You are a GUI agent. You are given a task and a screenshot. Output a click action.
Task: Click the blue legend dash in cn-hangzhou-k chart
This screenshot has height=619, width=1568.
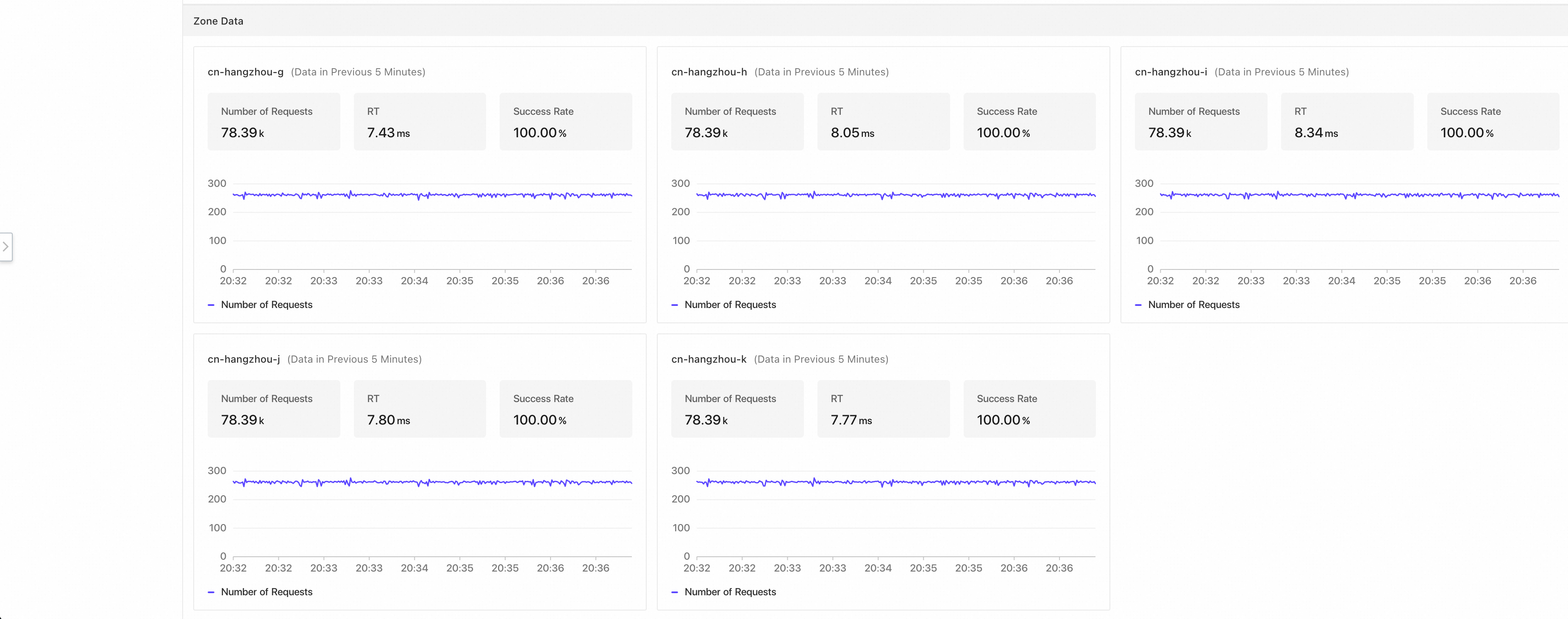pyautogui.click(x=674, y=592)
